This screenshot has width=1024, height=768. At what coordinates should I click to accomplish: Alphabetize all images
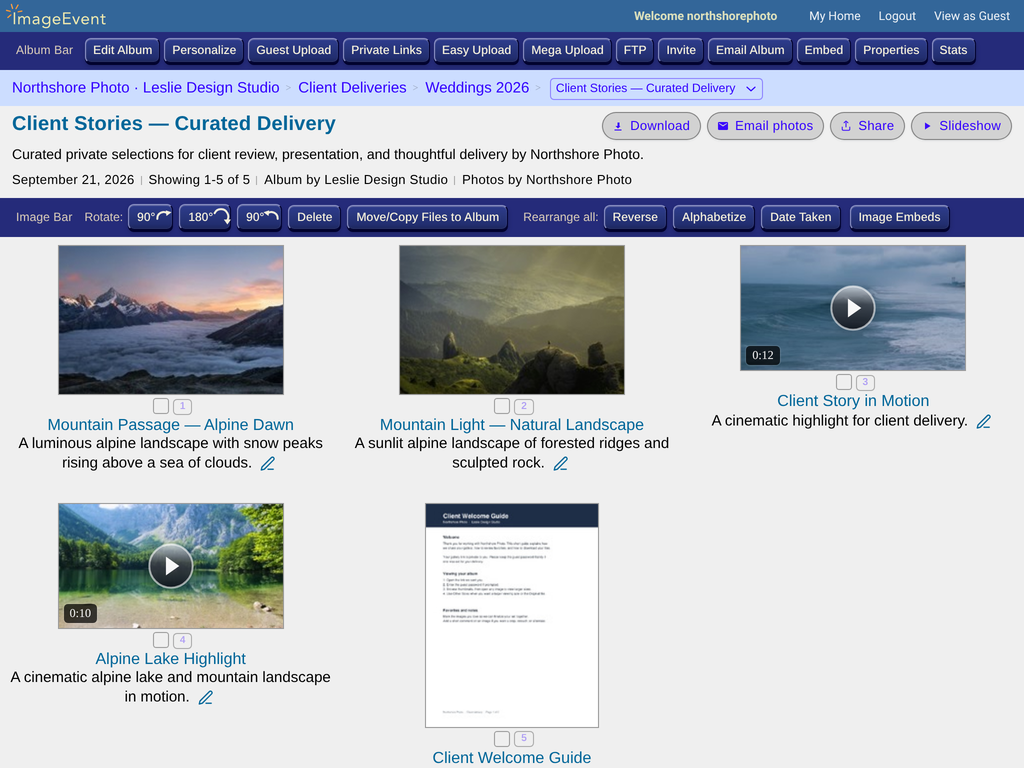click(714, 217)
